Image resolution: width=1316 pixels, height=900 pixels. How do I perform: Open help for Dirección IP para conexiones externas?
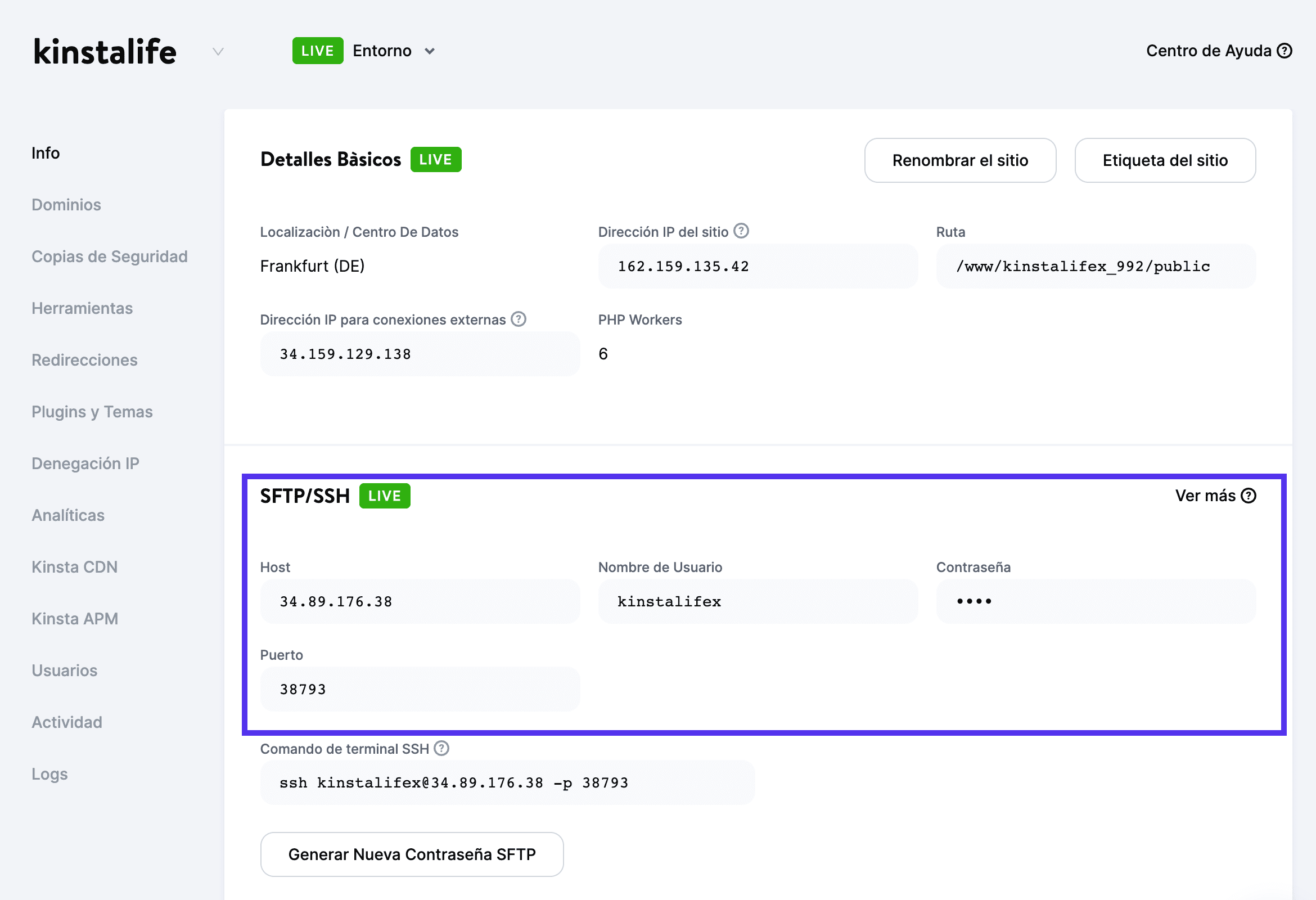click(518, 319)
